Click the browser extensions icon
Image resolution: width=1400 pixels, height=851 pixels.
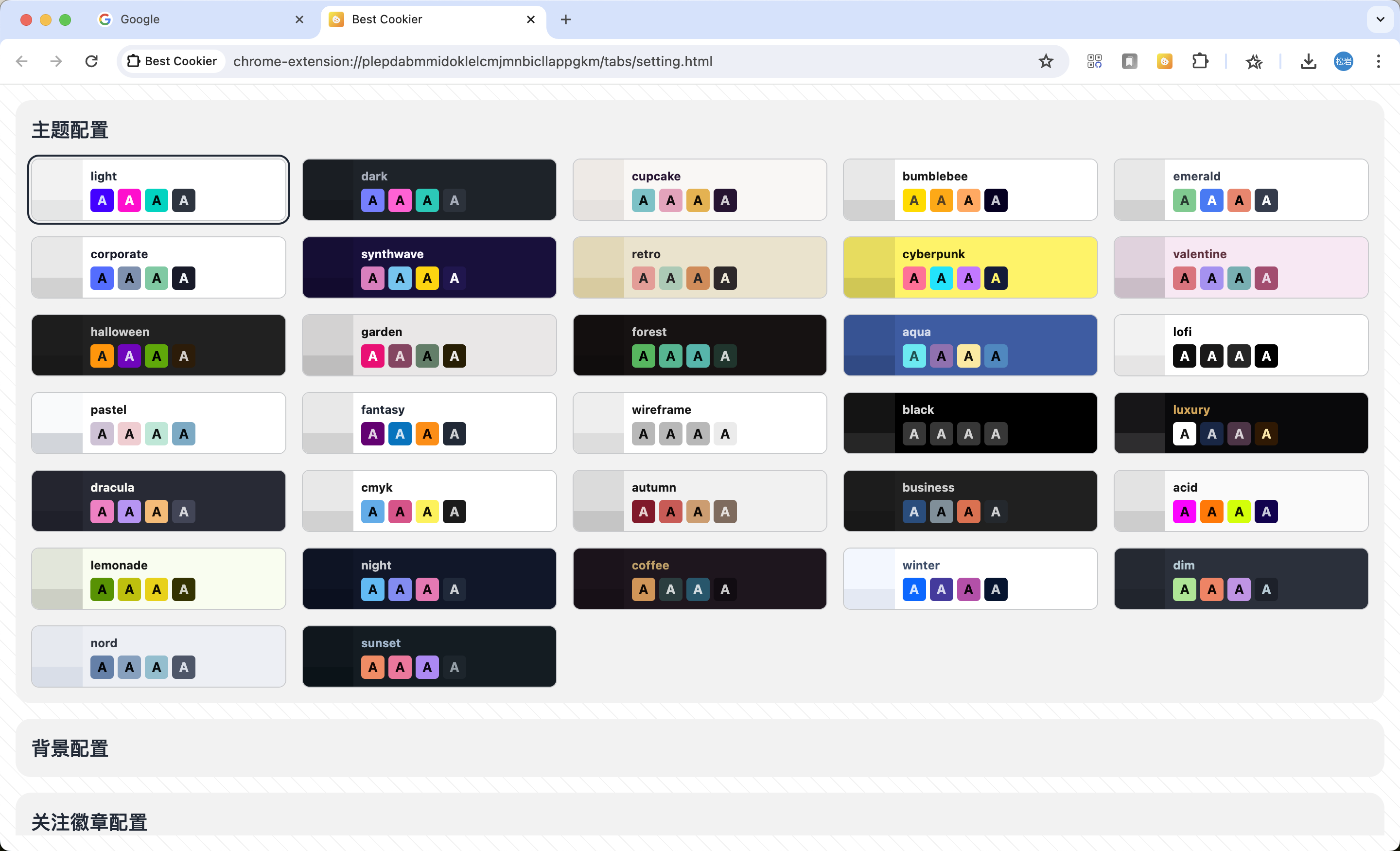pos(1199,61)
